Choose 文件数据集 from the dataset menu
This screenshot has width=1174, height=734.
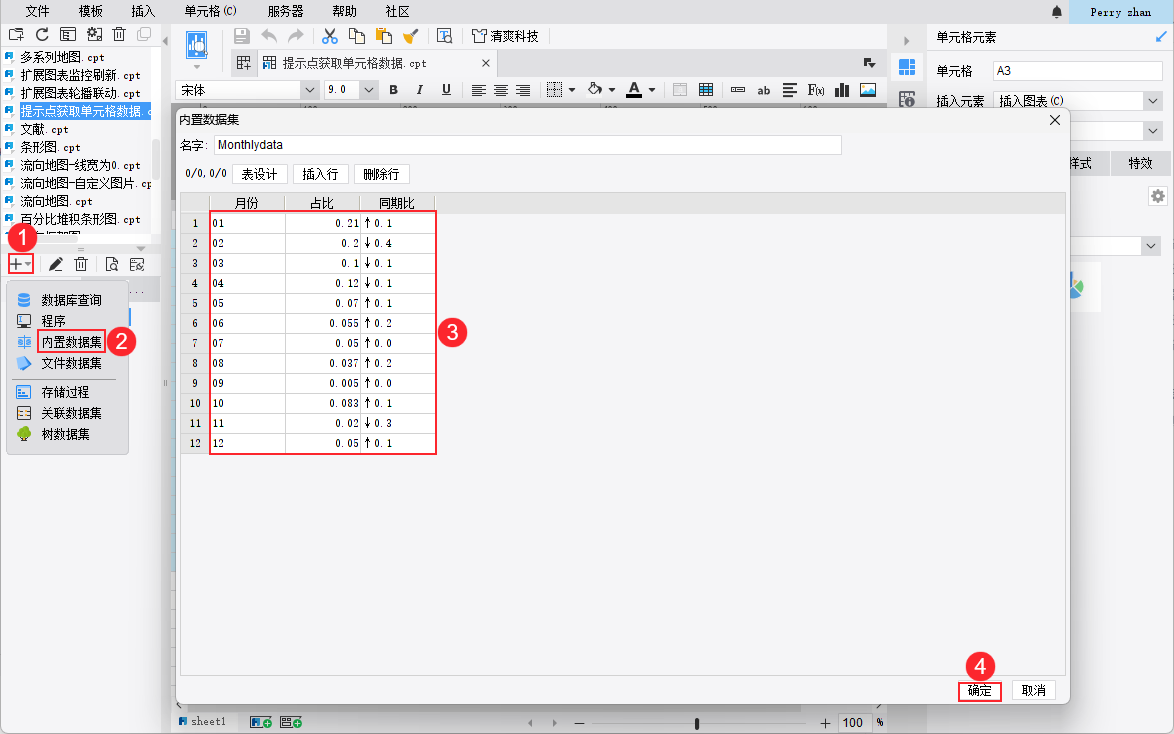pyautogui.click(x=71, y=363)
